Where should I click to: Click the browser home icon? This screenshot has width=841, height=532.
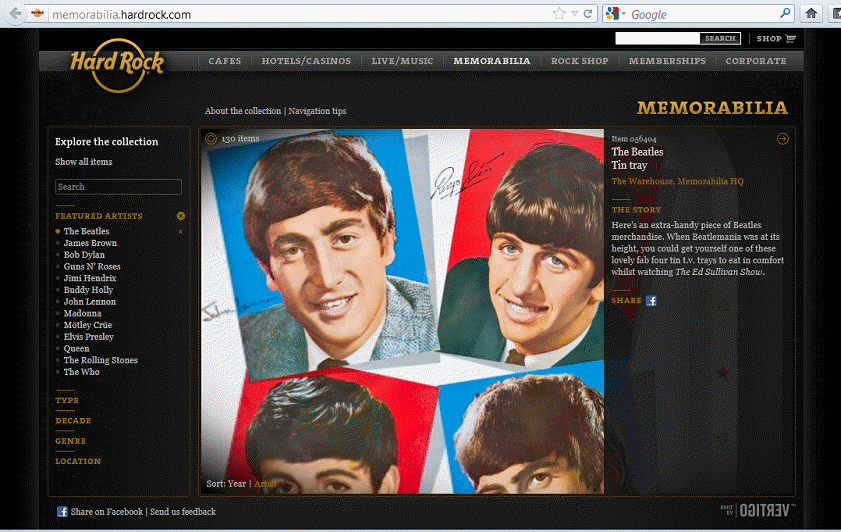tap(811, 13)
